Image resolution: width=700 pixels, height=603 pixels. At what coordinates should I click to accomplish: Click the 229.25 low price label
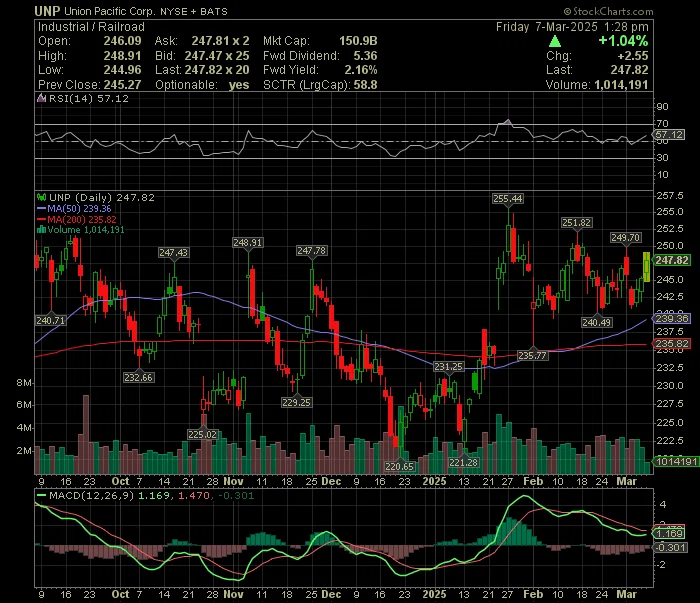296,402
